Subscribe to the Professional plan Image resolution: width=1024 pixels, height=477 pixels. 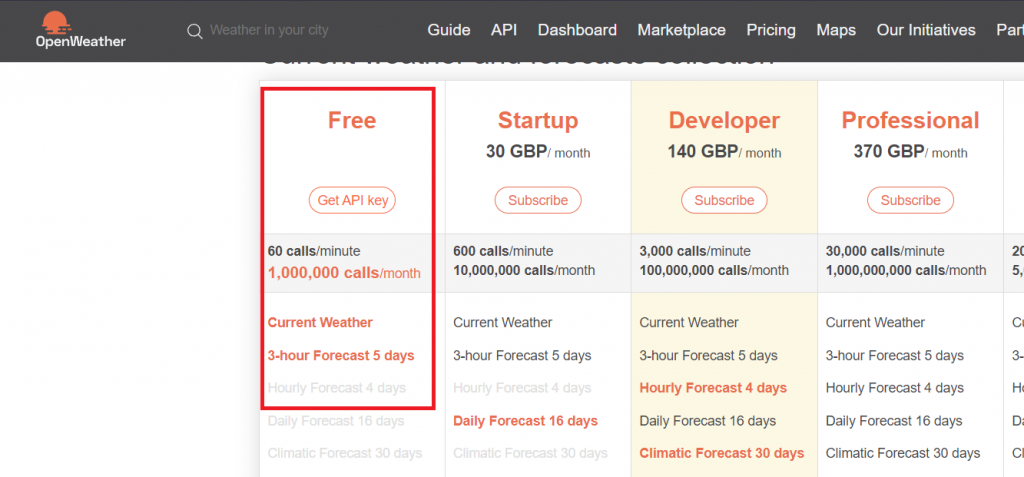coord(910,200)
